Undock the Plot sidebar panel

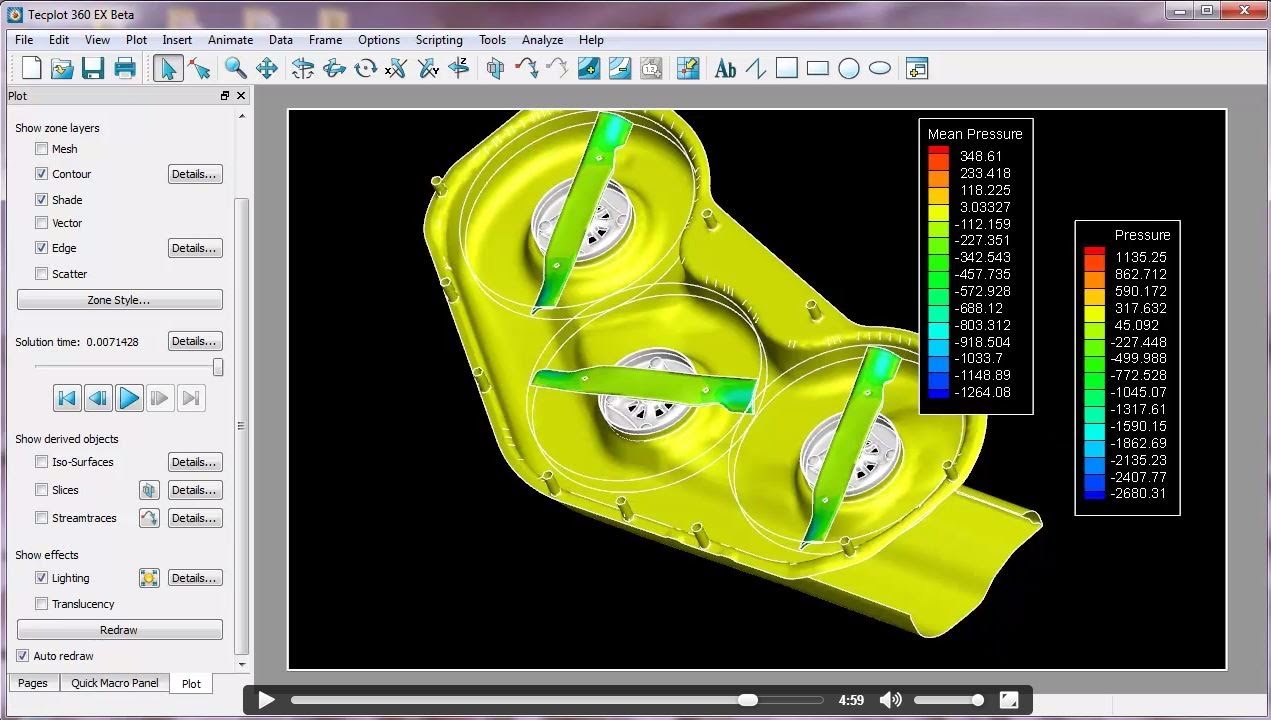[225, 96]
